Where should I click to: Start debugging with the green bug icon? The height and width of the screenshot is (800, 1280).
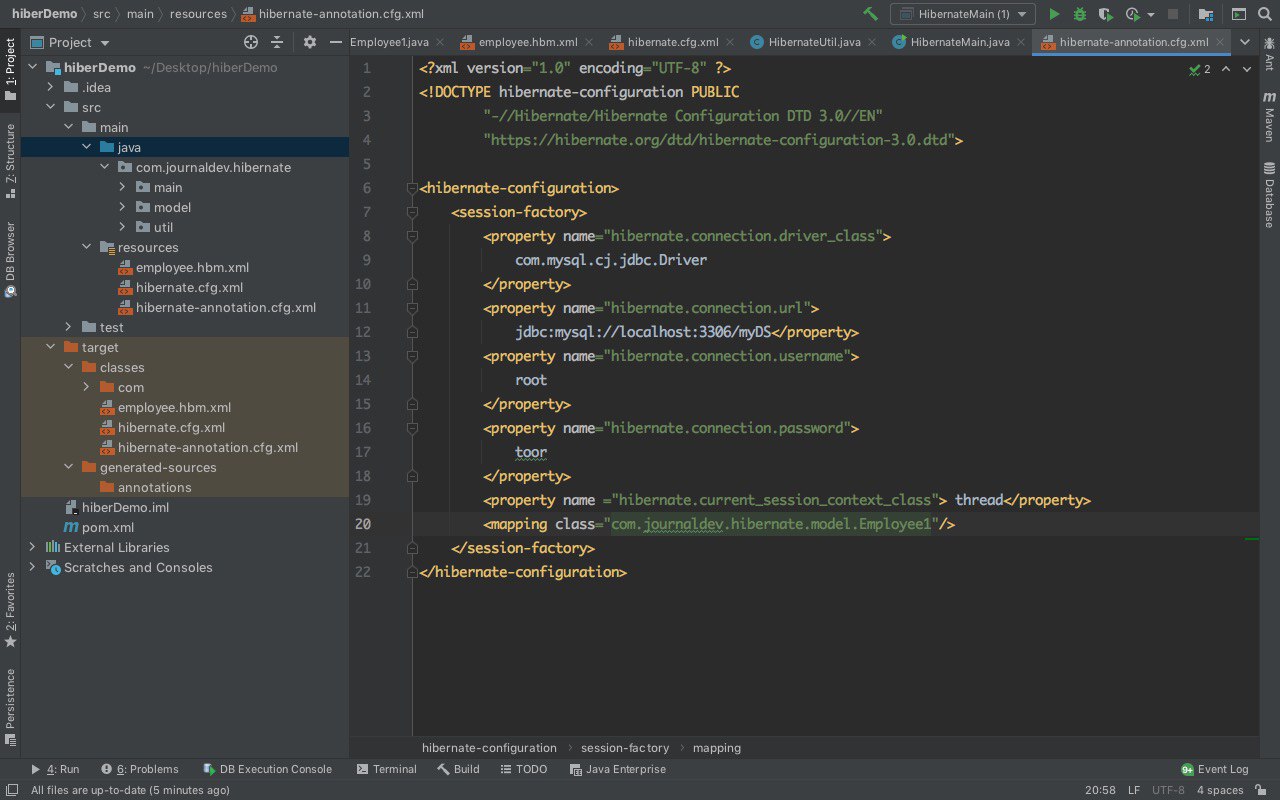pos(1079,14)
